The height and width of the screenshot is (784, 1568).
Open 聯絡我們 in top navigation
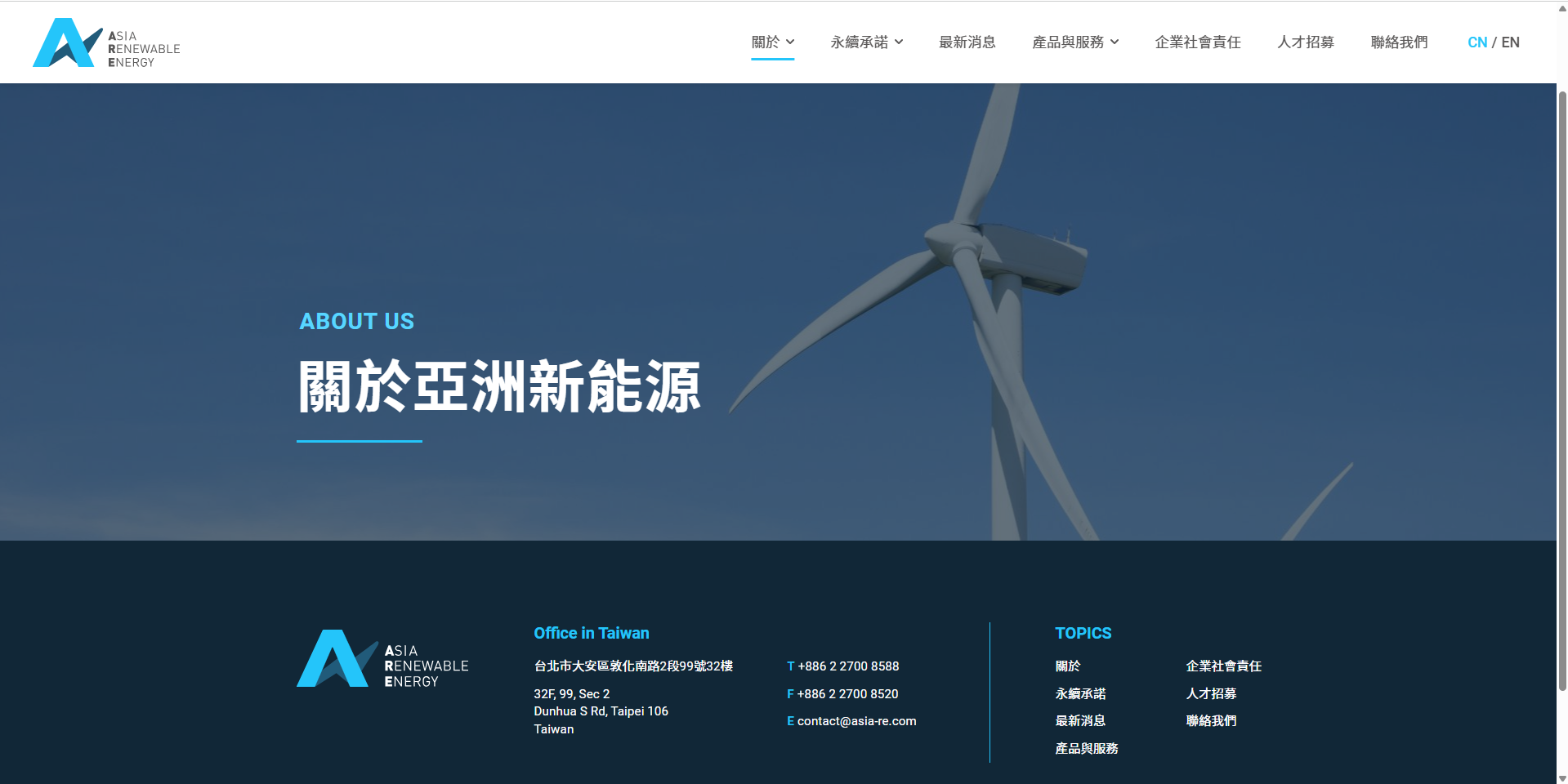(1399, 42)
